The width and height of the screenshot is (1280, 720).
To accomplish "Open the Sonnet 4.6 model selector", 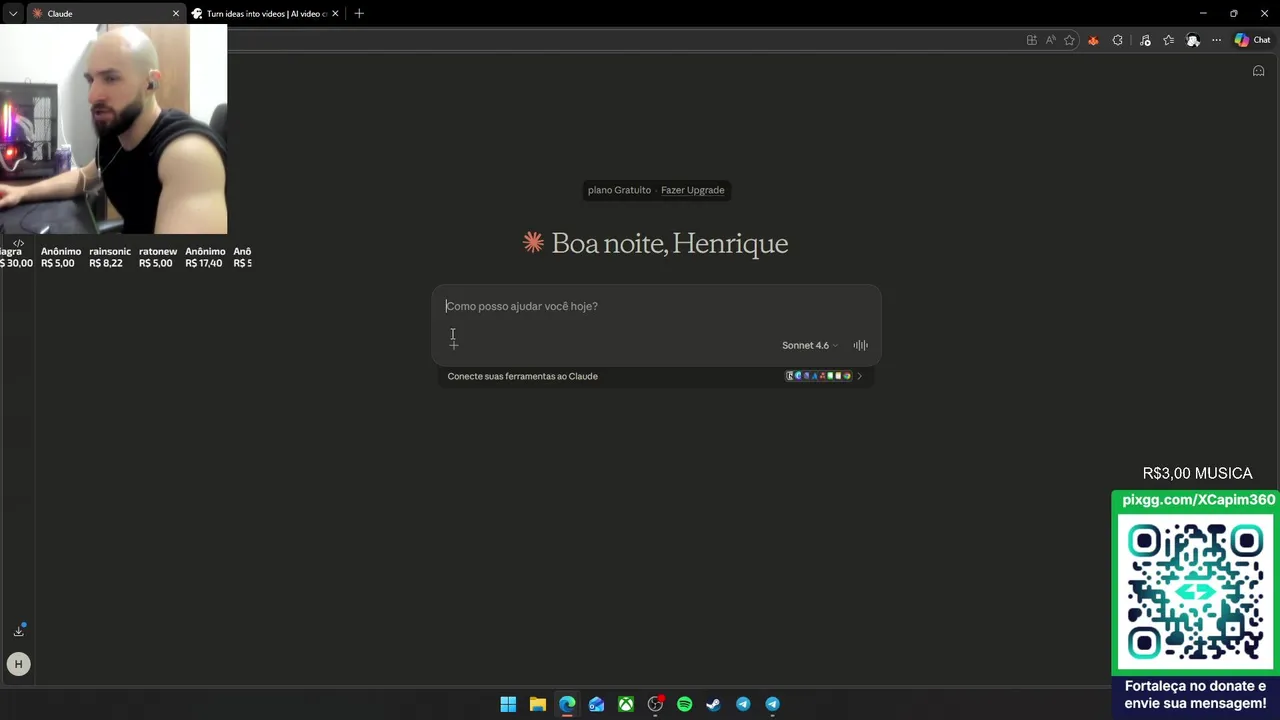I will [810, 345].
